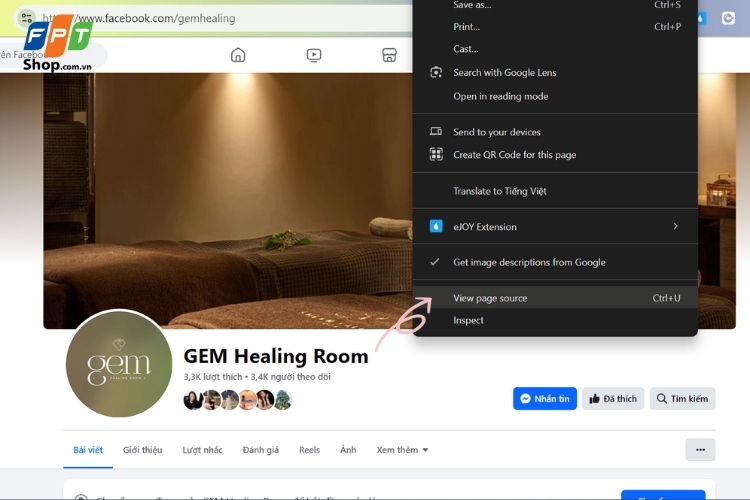Click the Nhắn tin message button
The image size is (750, 500).
tap(545, 399)
